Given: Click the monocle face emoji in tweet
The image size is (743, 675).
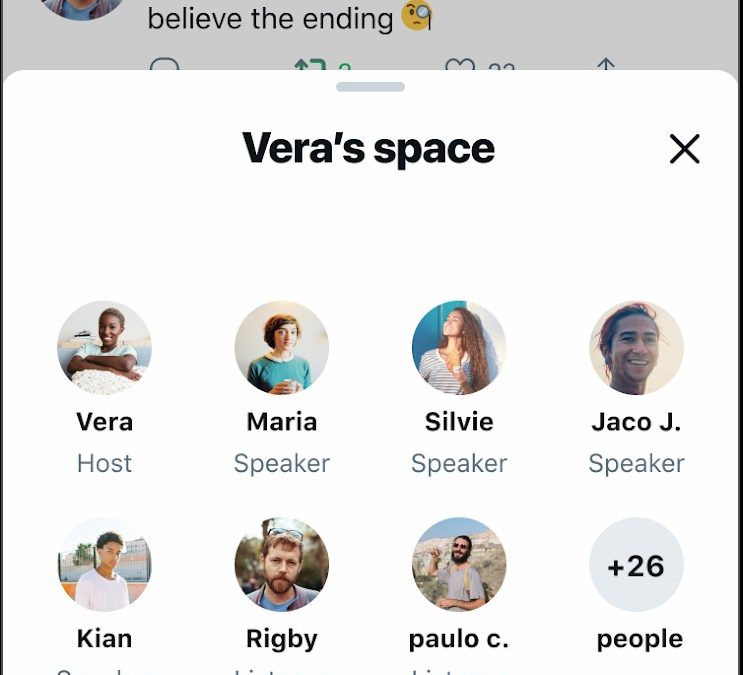Looking at the screenshot, I should coord(416,17).
